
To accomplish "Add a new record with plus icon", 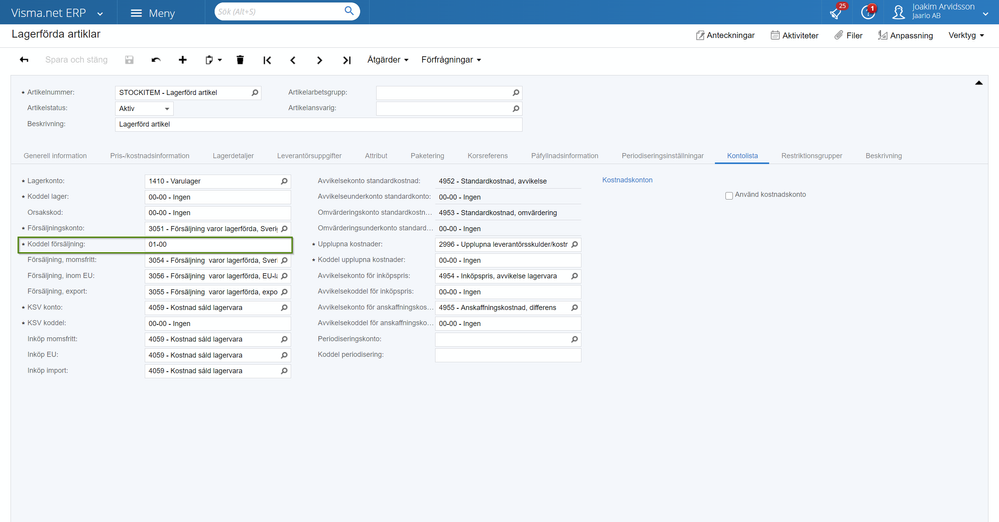I will (x=182, y=60).
